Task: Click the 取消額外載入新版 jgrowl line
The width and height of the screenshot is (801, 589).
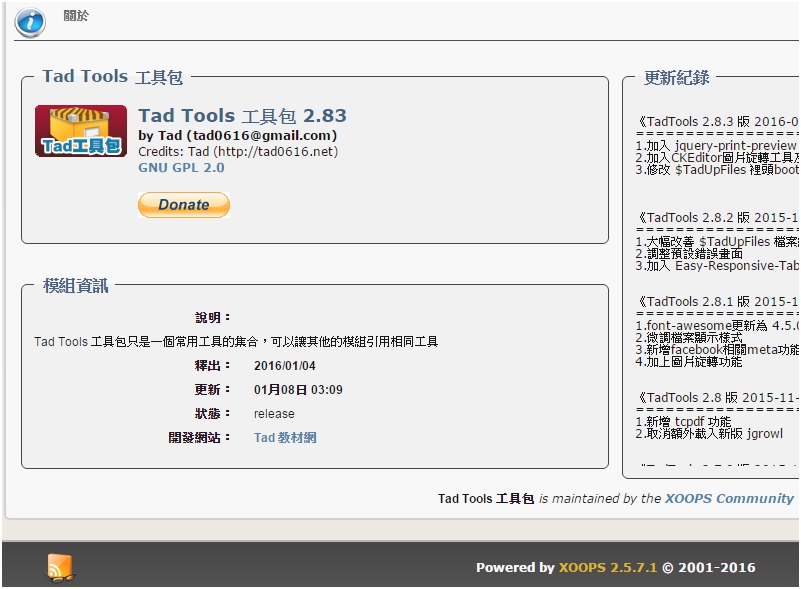Action: [x=709, y=434]
